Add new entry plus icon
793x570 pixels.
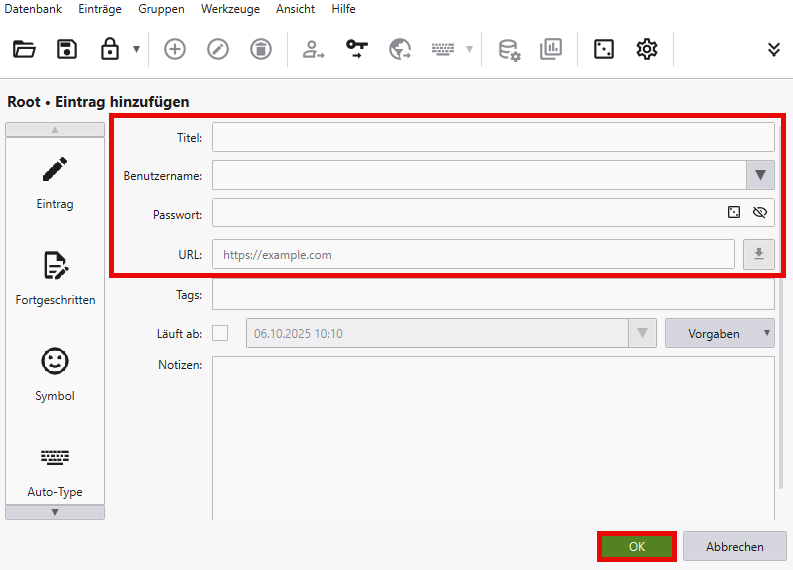pyautogui.click(x=175, y=49)
